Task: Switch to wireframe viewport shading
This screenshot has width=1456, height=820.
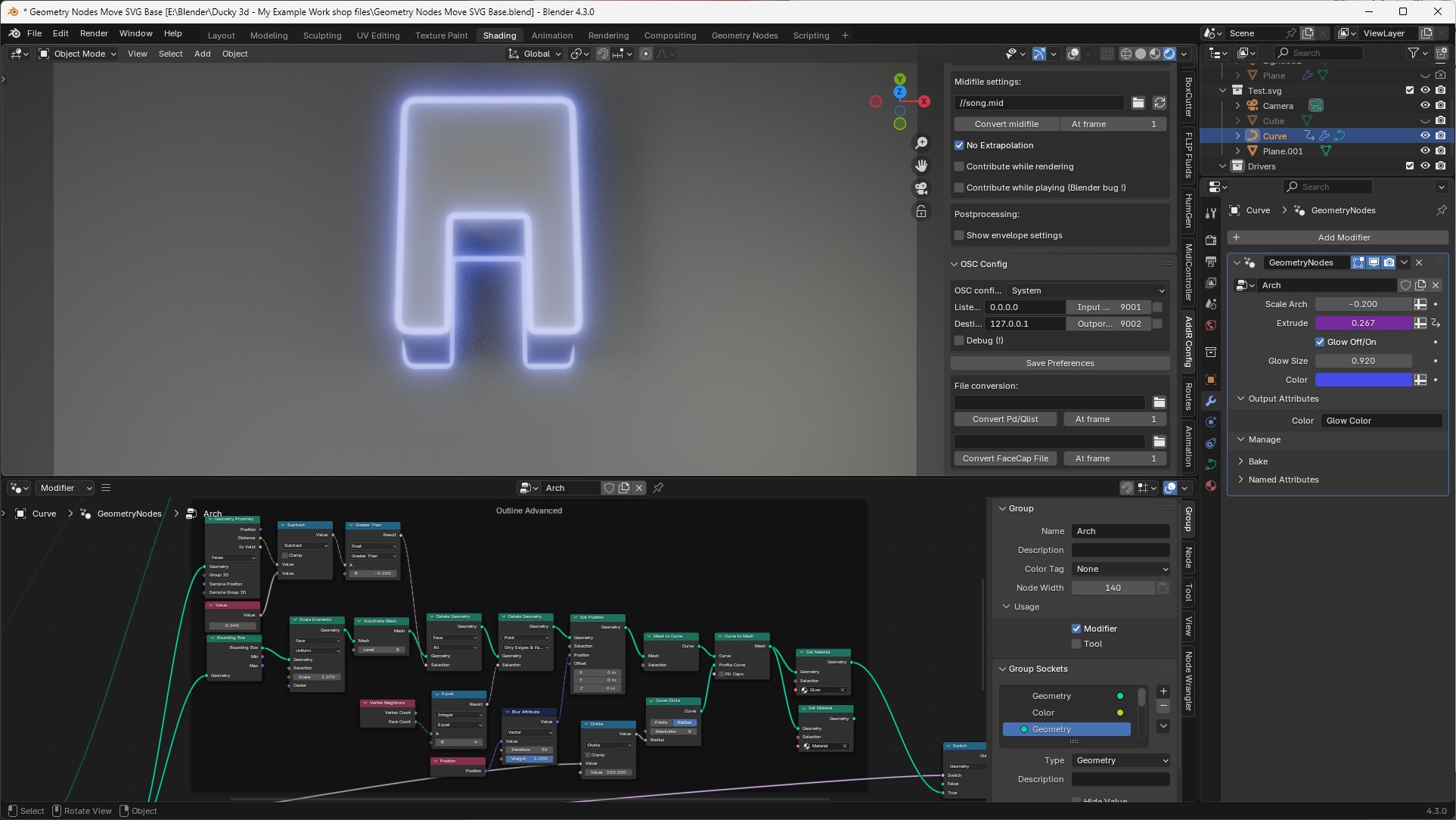Action: coord(1126,54)
